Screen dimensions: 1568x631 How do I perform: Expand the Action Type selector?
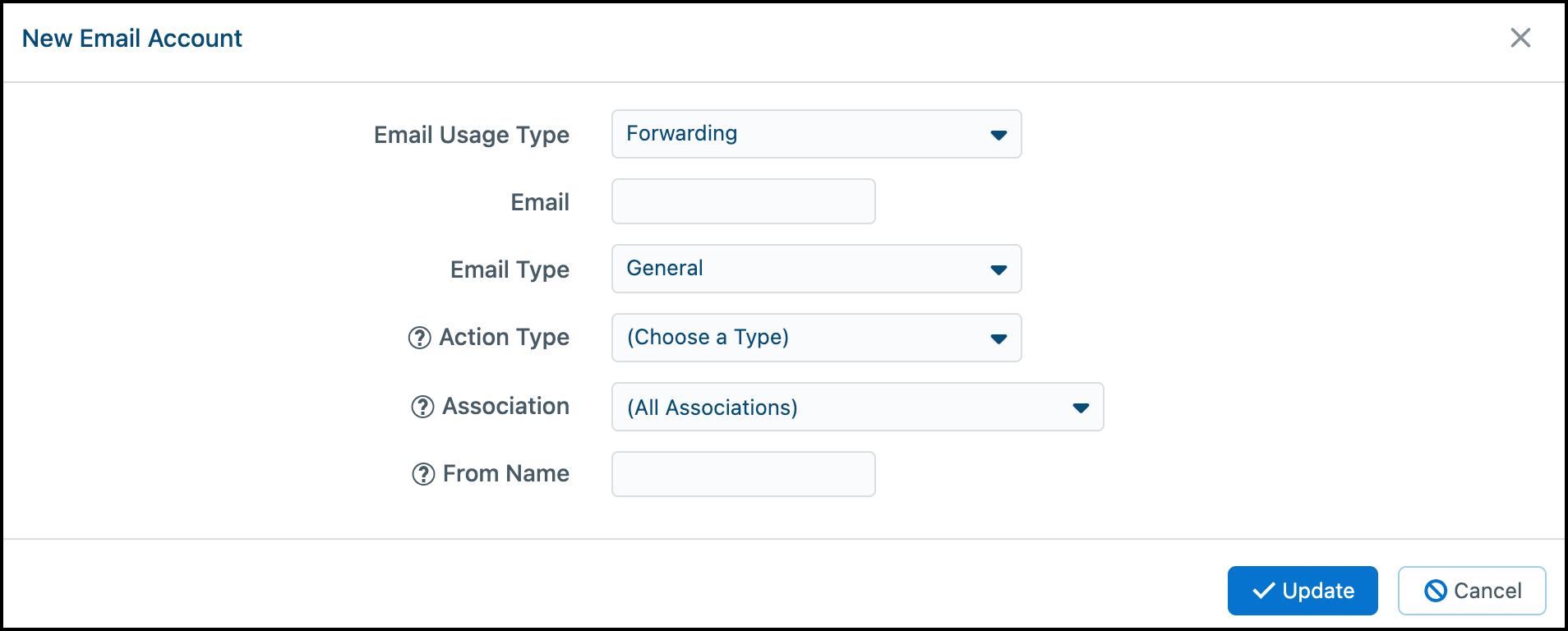tap(815, 338)
